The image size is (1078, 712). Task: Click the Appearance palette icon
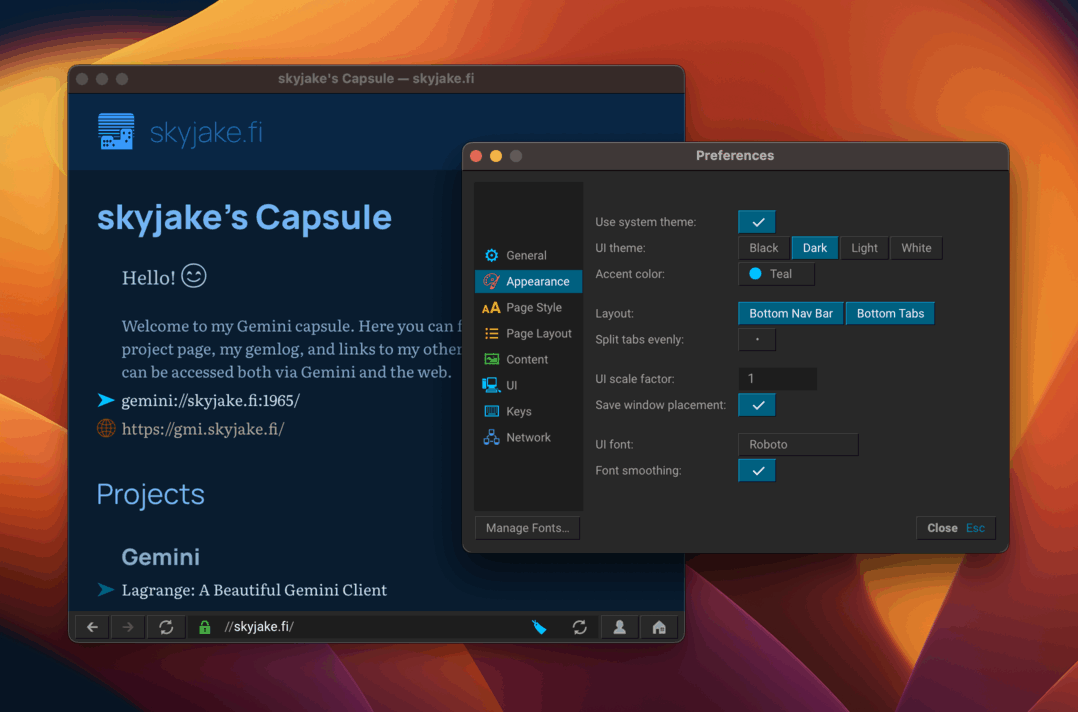click(x=491, y=281)
